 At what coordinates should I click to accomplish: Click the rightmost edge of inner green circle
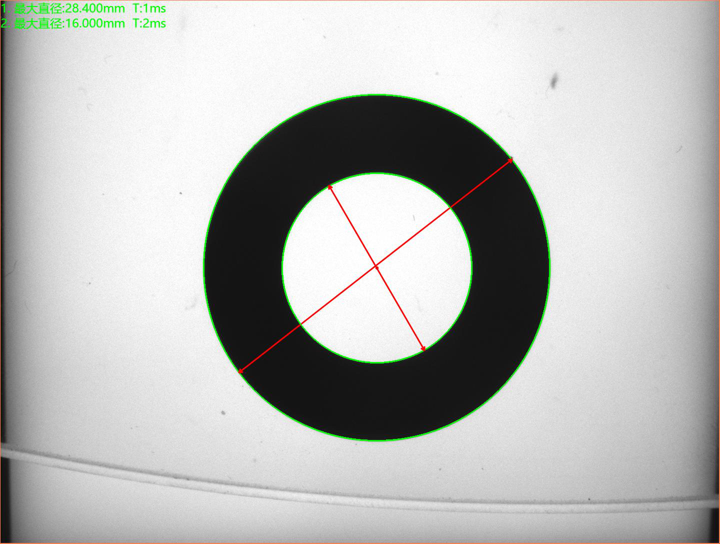473,268
